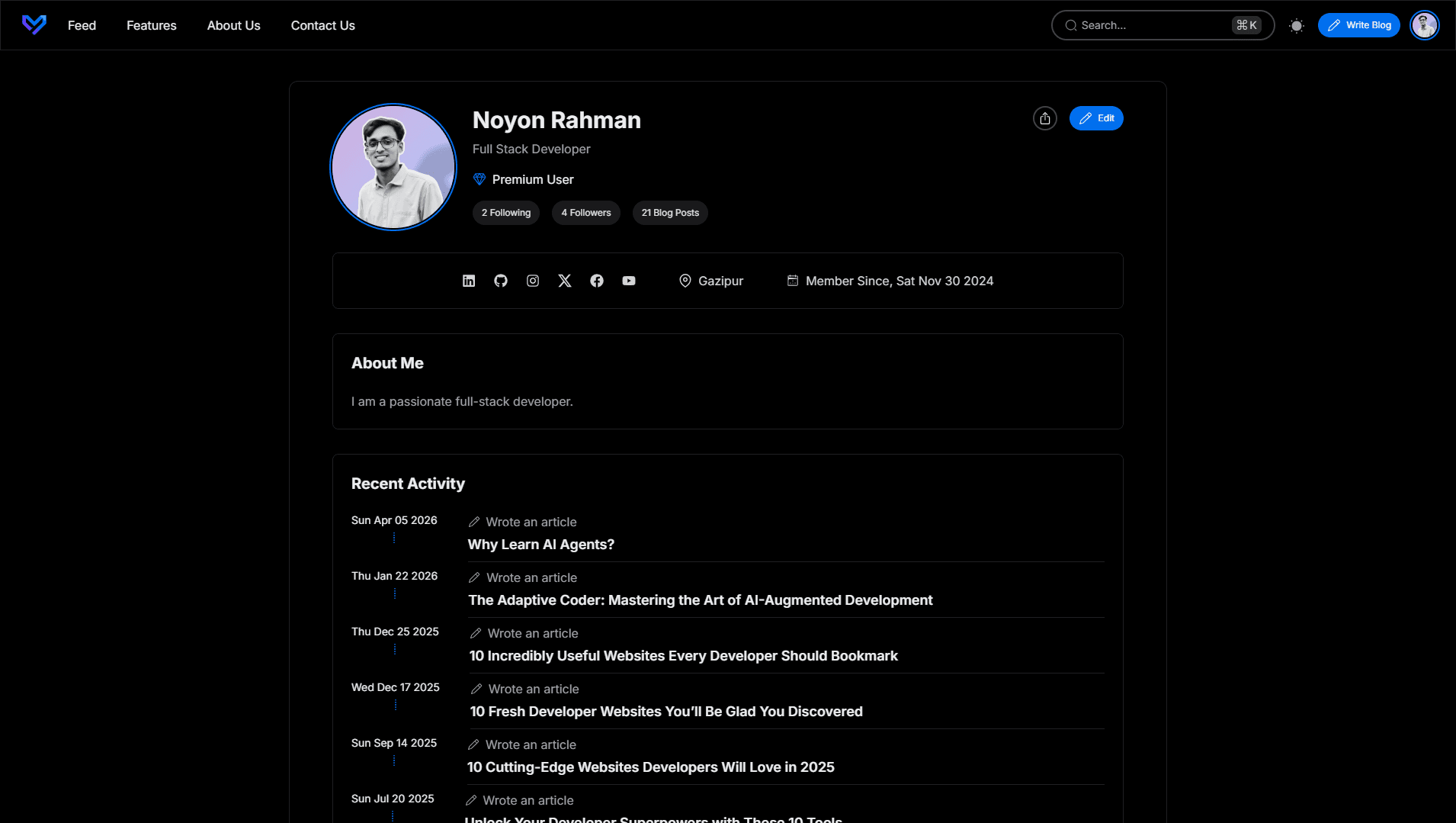Open article Why Learn AI Agents?

541,545
